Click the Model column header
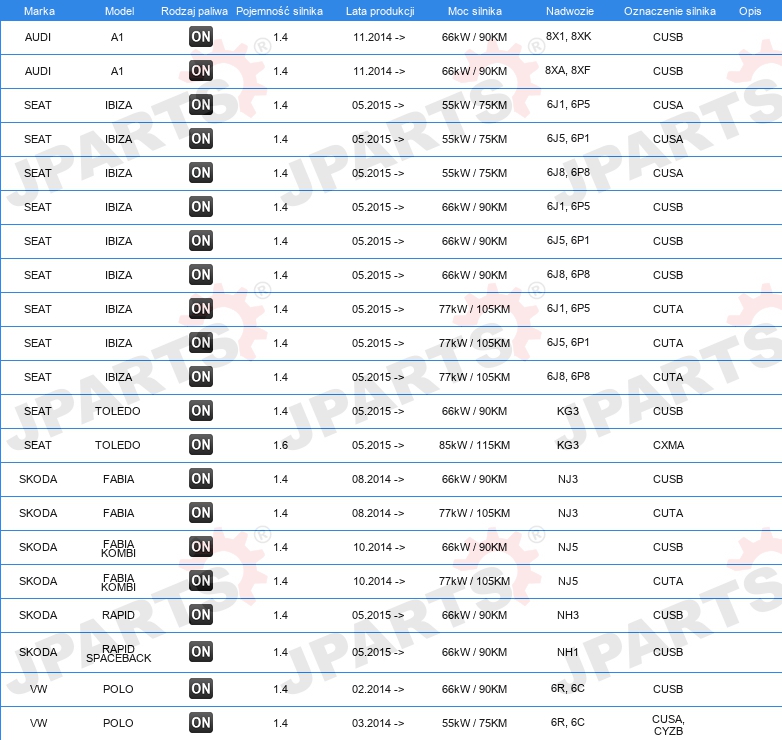 click(119, 11)
